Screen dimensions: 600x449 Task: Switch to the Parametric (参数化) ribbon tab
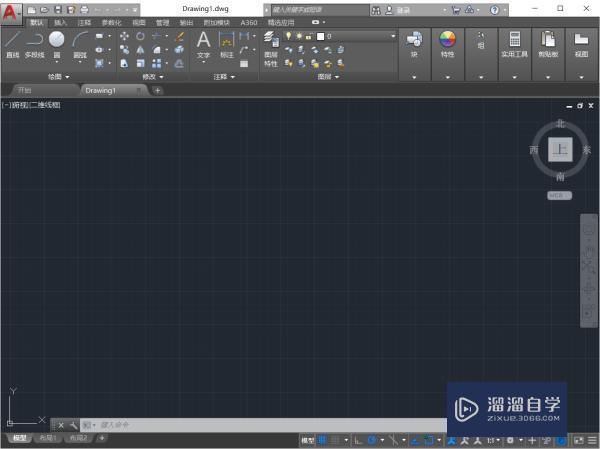point(111,23)
